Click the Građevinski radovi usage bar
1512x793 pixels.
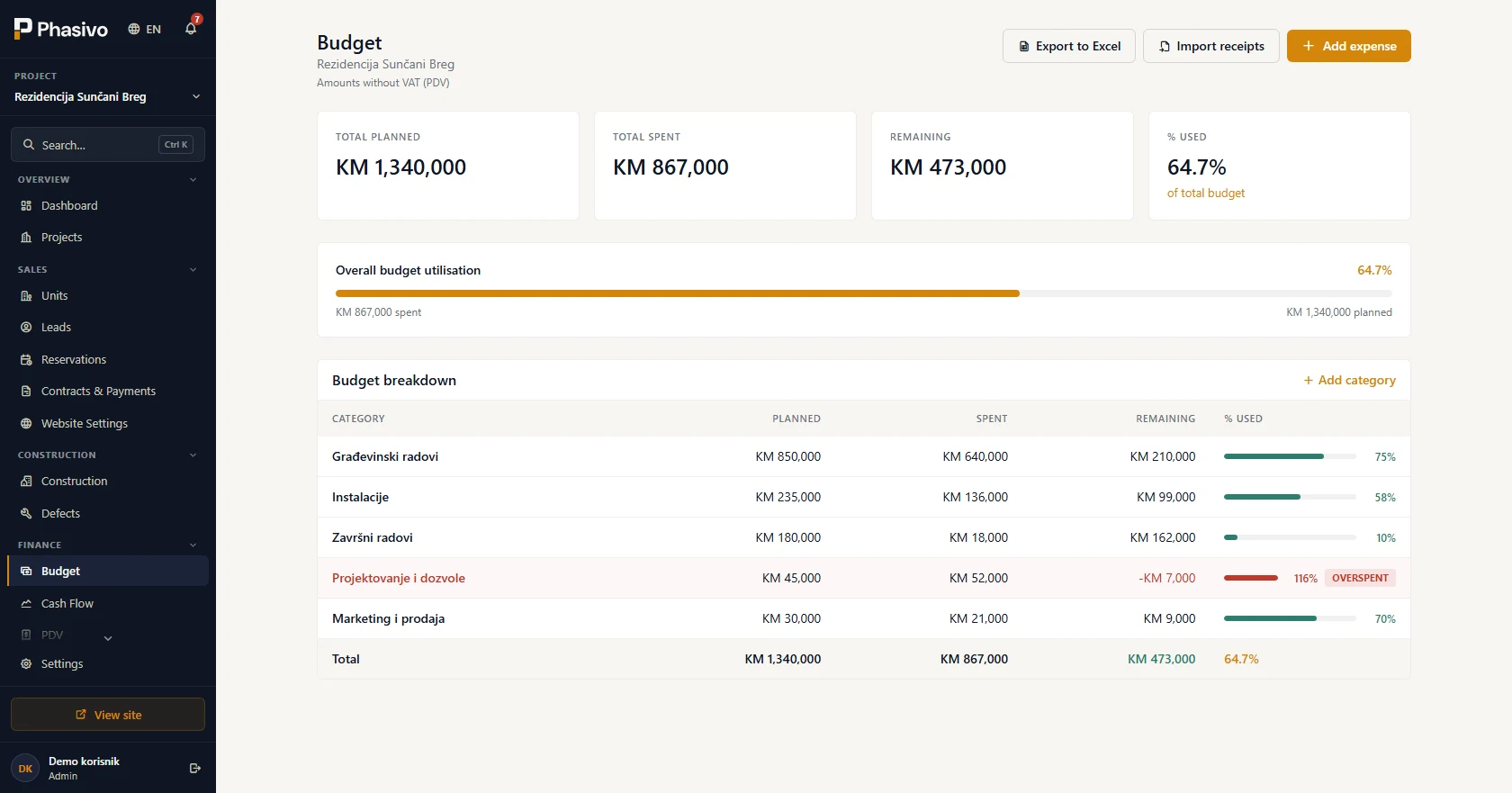tap(1290, 456)
